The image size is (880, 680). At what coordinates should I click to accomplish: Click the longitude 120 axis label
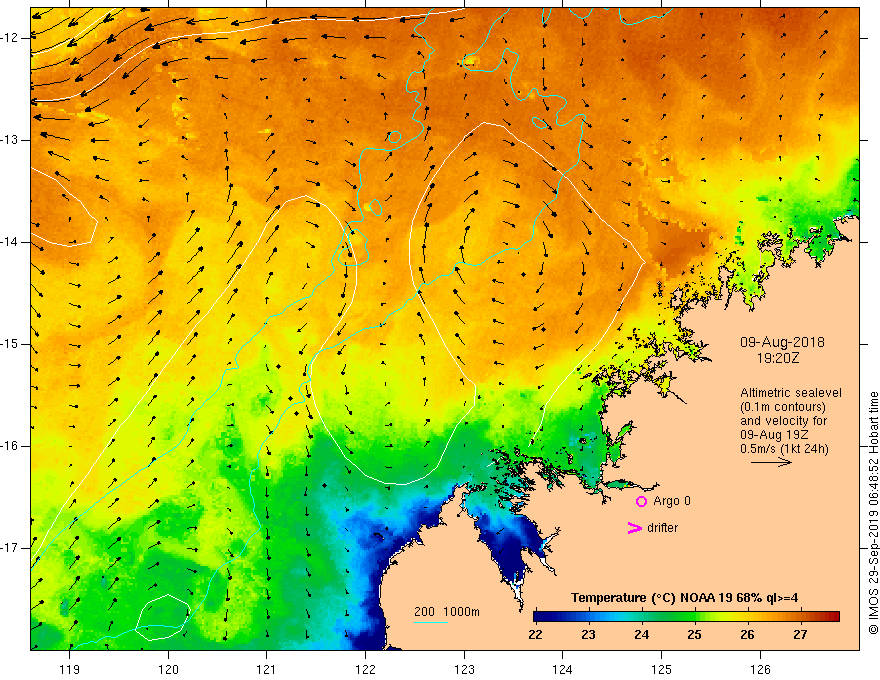pos(168,669)
